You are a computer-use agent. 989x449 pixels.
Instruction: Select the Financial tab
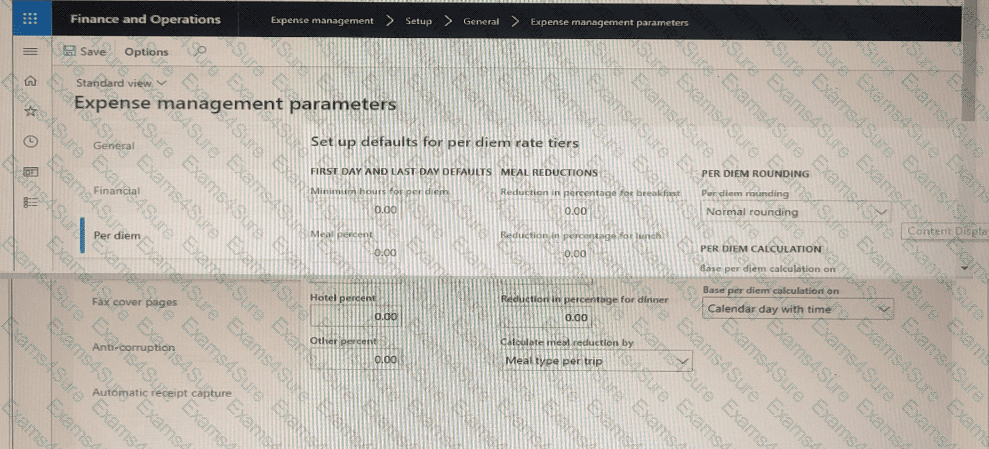pyautogui.click(x=116, y=191)
